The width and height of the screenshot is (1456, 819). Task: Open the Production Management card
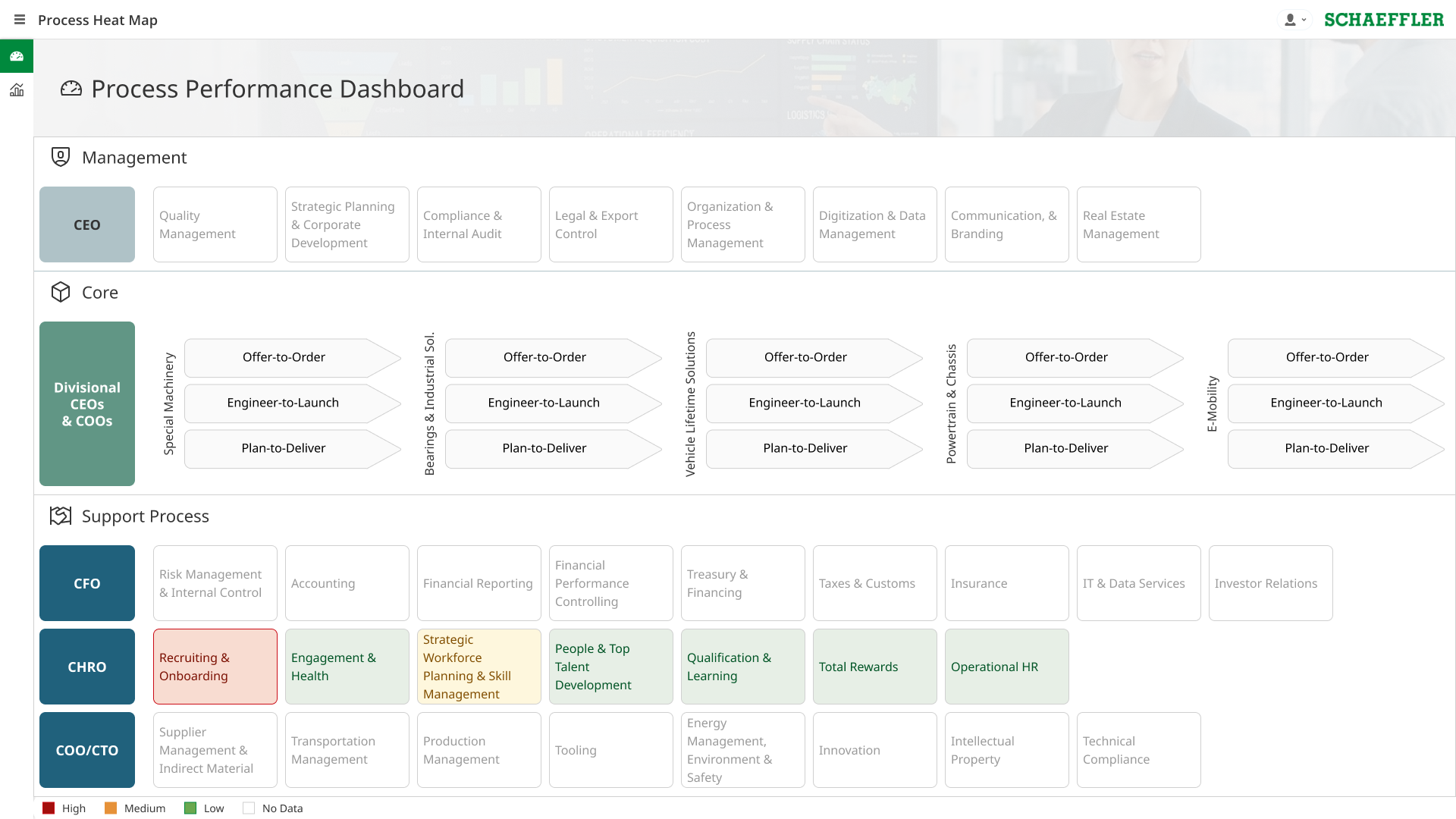[x=479, y=750]
